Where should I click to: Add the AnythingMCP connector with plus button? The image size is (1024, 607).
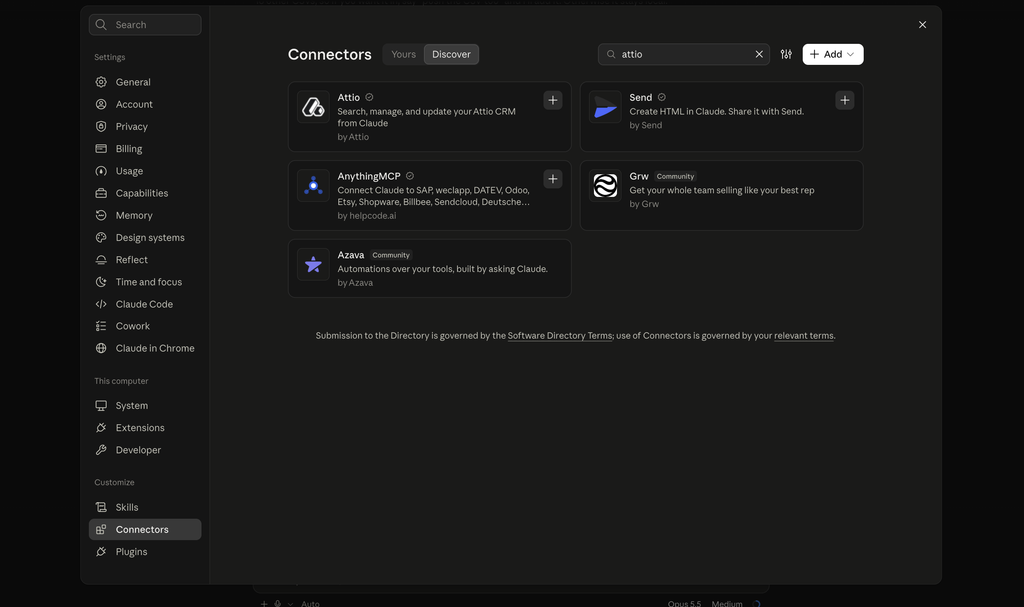pos(552,179)
